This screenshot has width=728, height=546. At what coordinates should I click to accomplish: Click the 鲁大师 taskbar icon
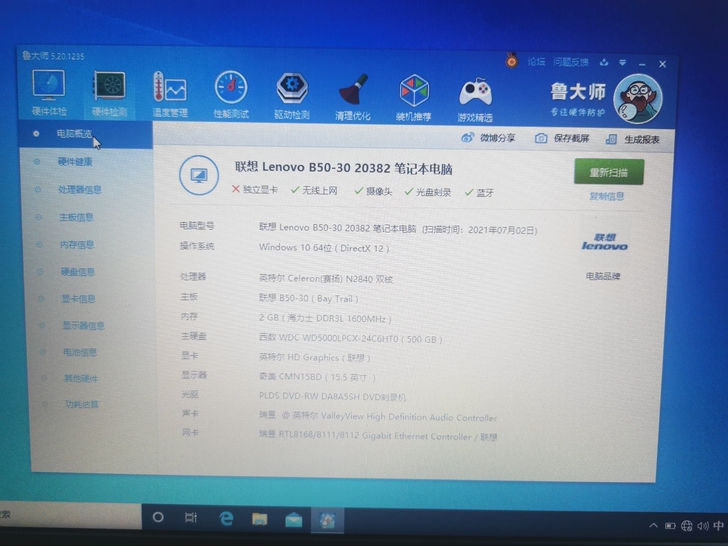point(327,521)
